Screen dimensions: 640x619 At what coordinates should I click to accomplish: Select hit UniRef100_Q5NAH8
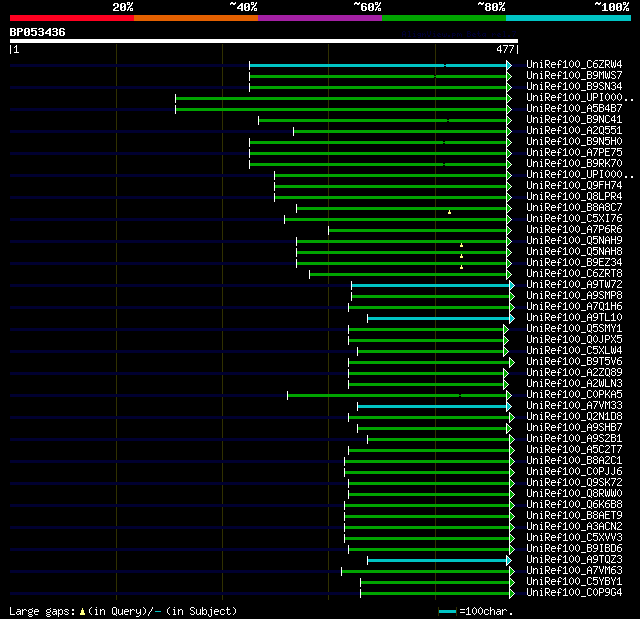click(x=574, y=252)
